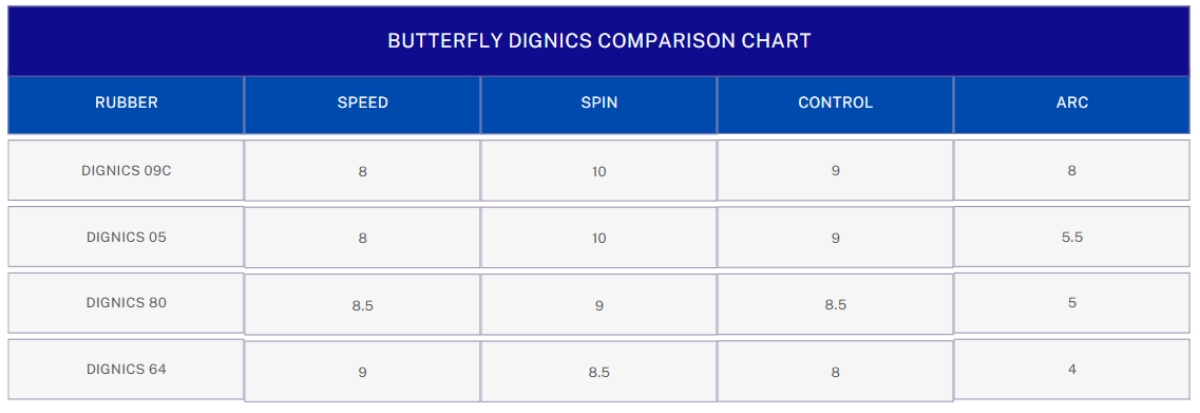This screenshot has width=1200, height=413.
Task: Click the DIGNICS 64 rubber name cell
Action: [x=126, y=369]
